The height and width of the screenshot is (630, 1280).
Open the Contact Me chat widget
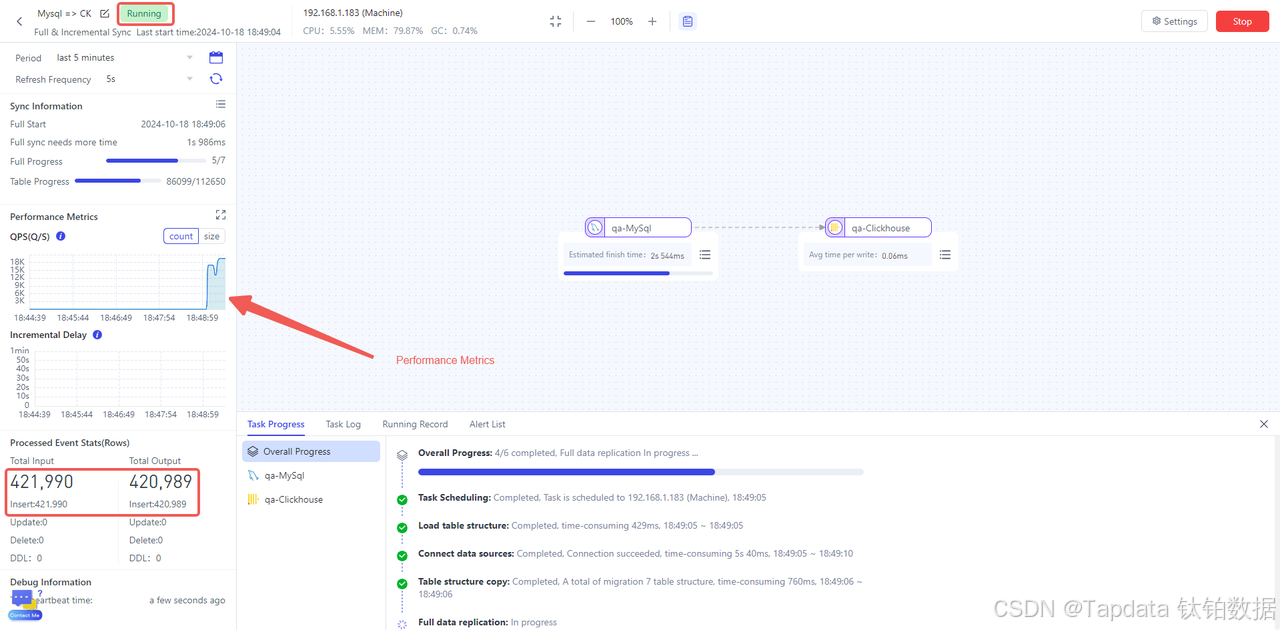click(x=25, y=606)
